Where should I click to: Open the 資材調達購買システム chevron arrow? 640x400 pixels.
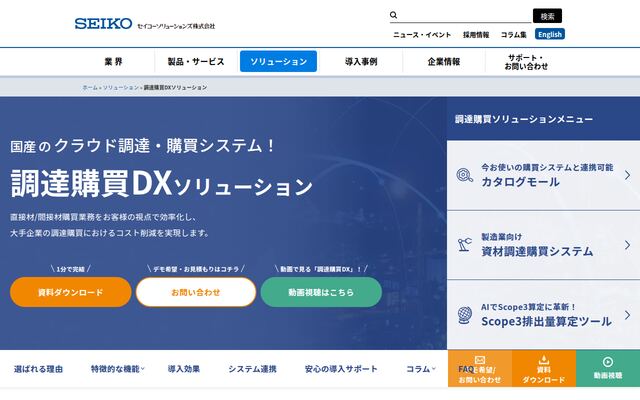click(x=627, y=245)
